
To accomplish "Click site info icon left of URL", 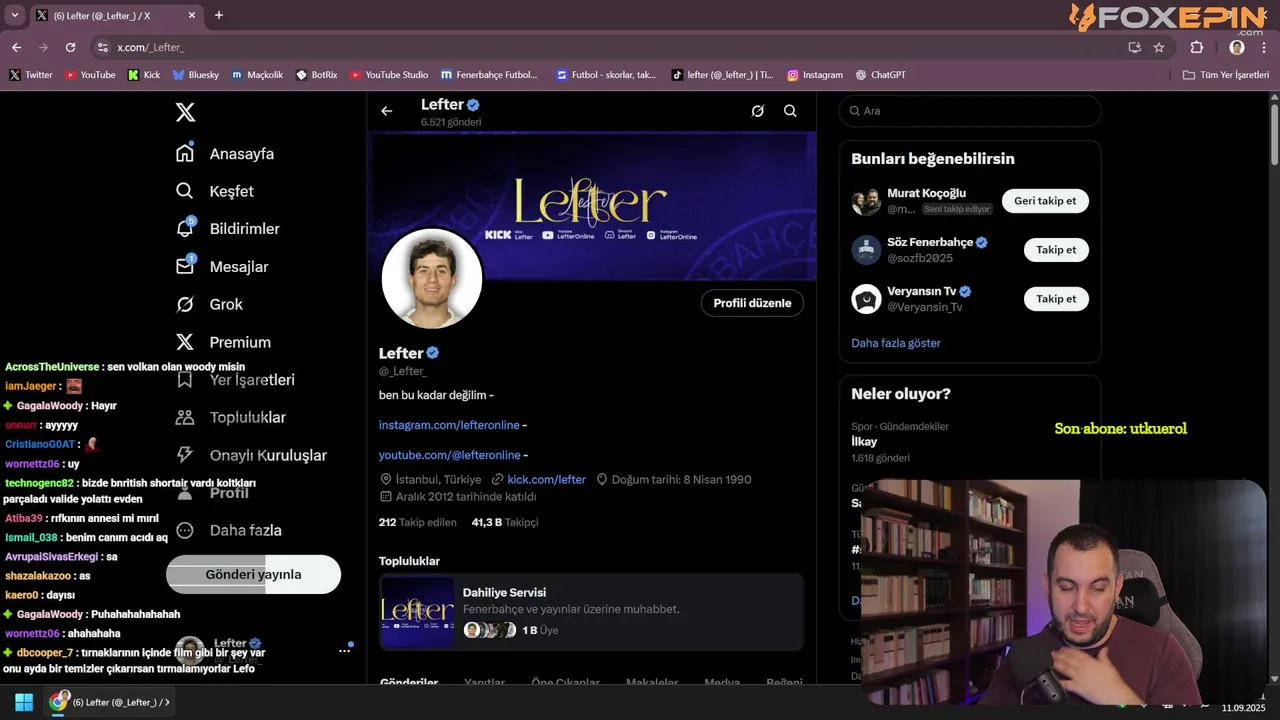I will coord(102,47).
